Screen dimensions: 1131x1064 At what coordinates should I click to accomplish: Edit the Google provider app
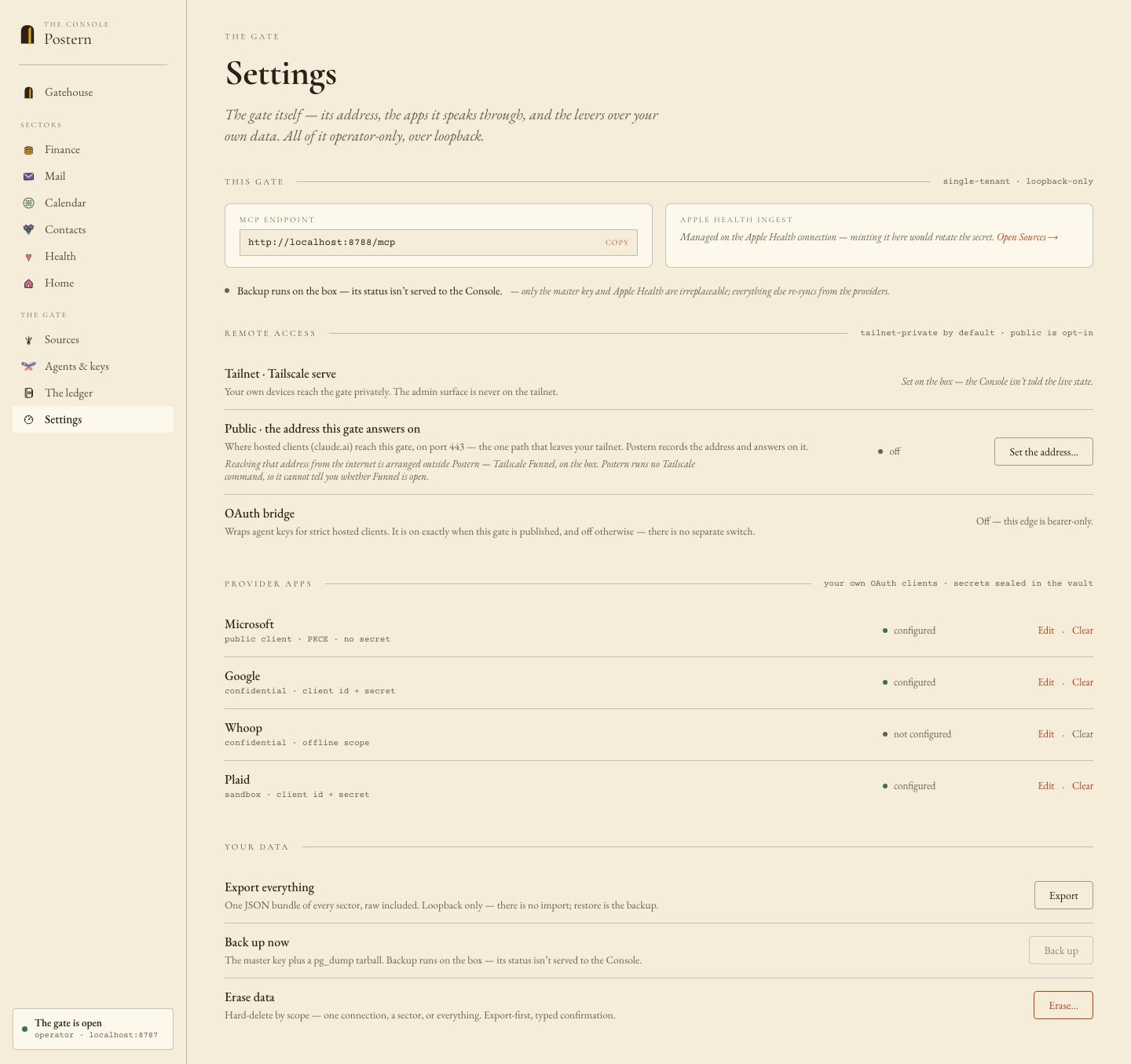click(1045, 682)
